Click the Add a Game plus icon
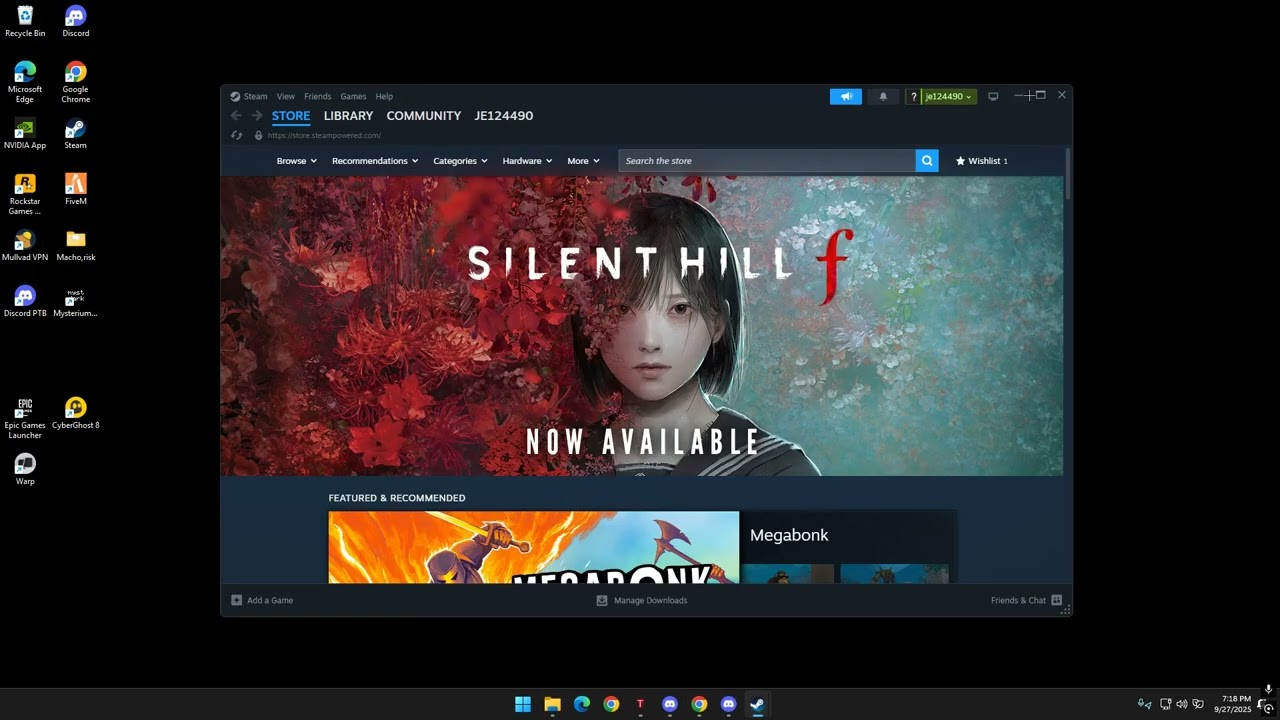1280x720 pixels. [x=236, y=600]
